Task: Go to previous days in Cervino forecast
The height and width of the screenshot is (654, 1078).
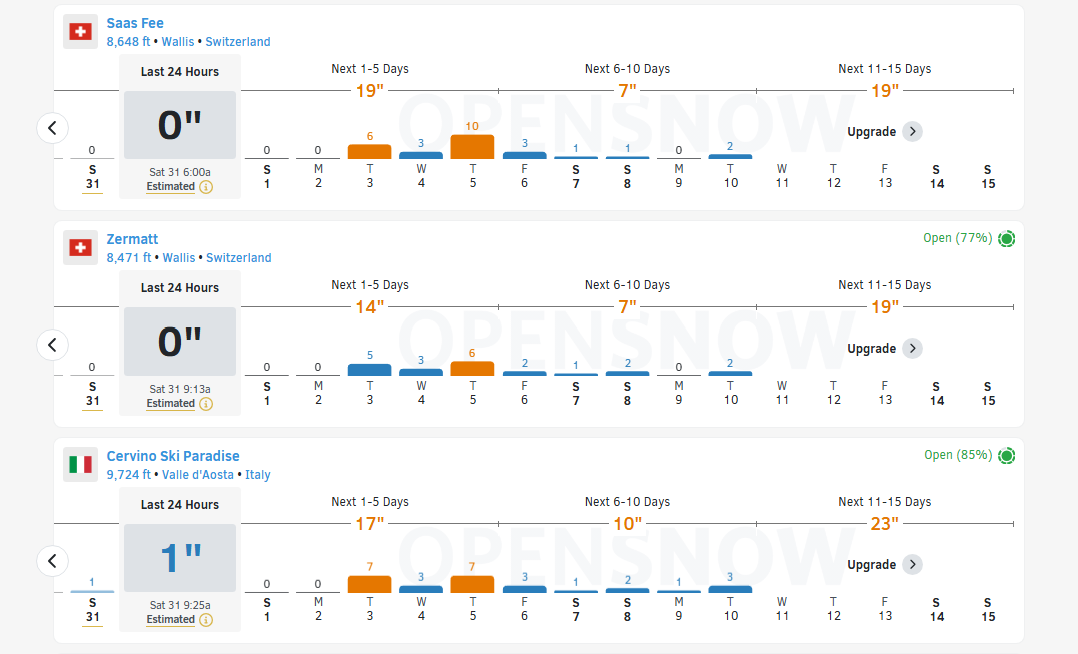Action: 53,560
